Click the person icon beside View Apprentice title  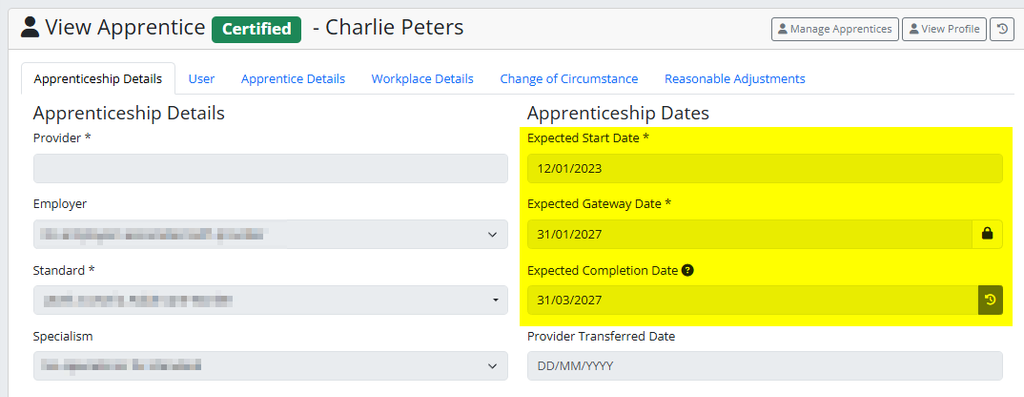(x=30, y=27)
